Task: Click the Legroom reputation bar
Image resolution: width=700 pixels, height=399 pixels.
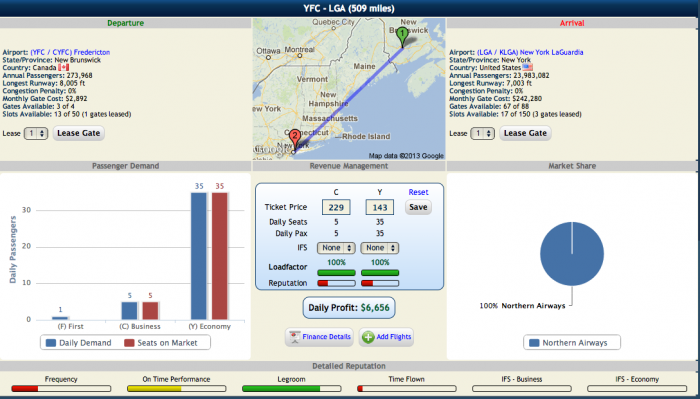Action: pyautogui.click(x=292, y=389)
